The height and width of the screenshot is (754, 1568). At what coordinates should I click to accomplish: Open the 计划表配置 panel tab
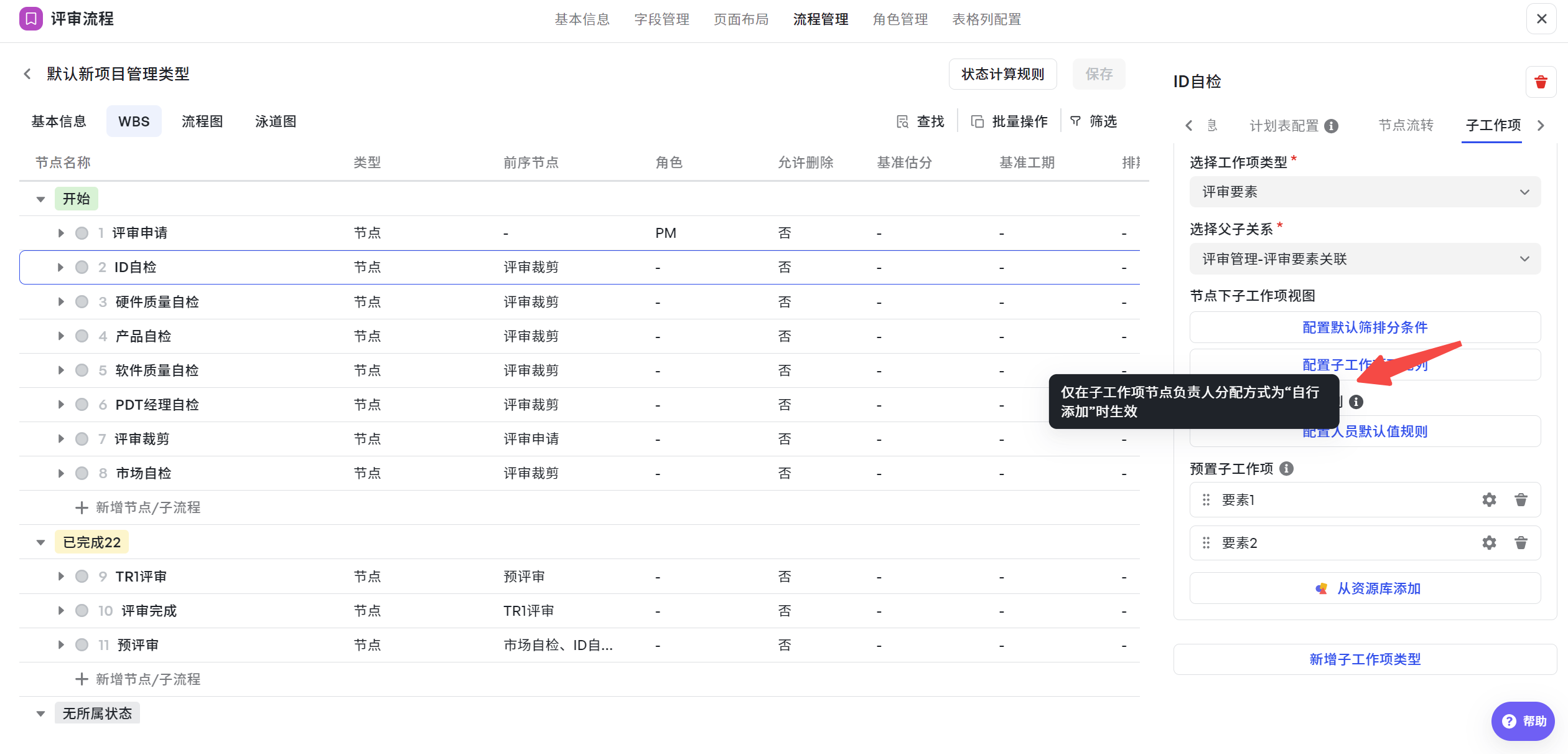click(1284, 126)
